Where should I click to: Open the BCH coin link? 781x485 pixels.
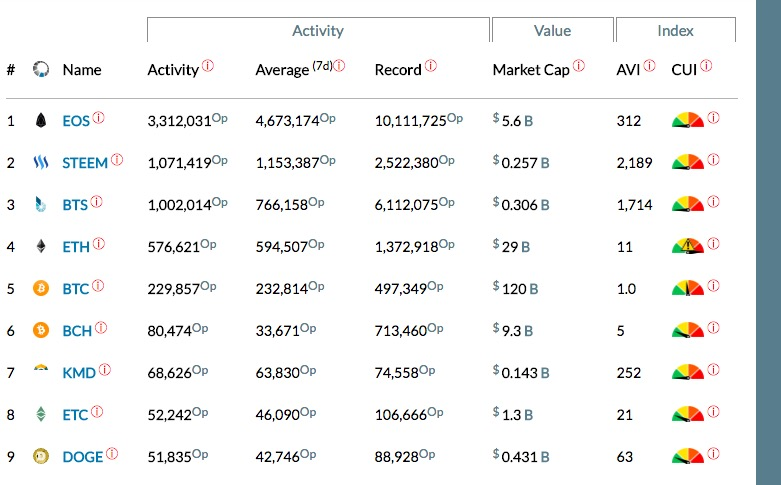77,331
